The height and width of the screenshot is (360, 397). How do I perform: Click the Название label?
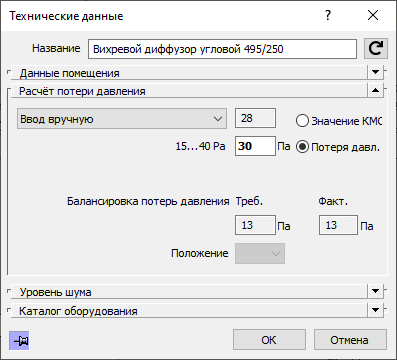(x=56, y=48)
